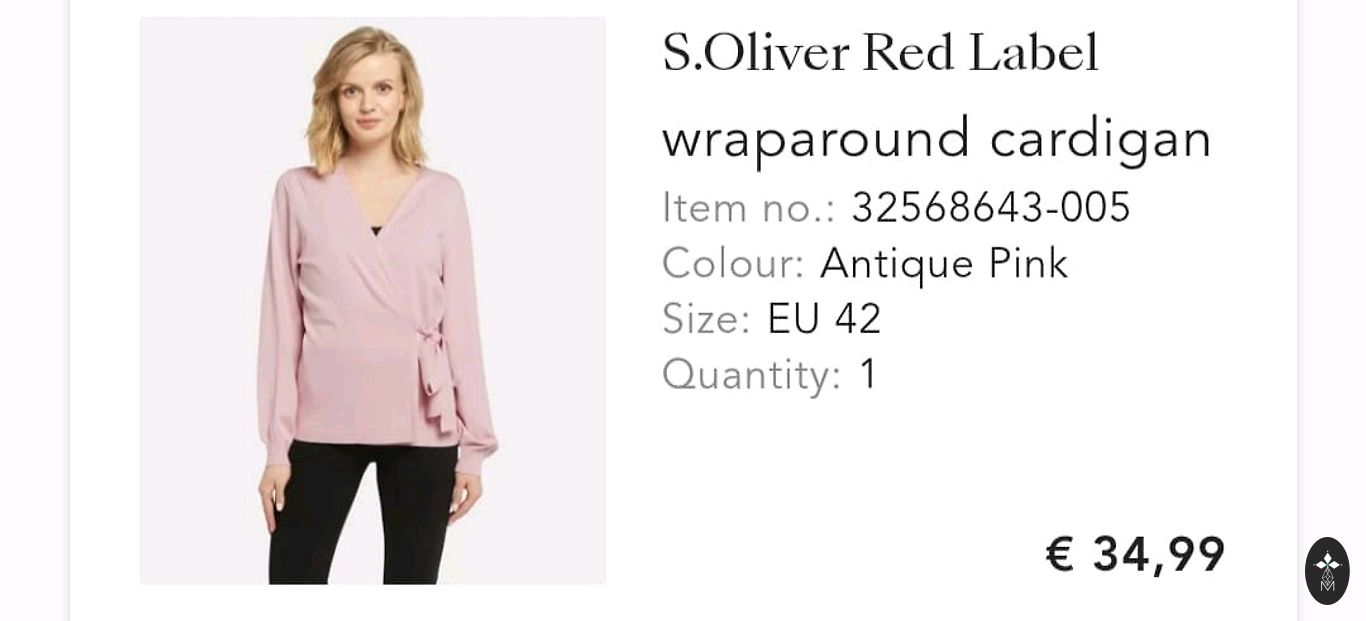
Task: Click the Item no. label
Action: 748,208
